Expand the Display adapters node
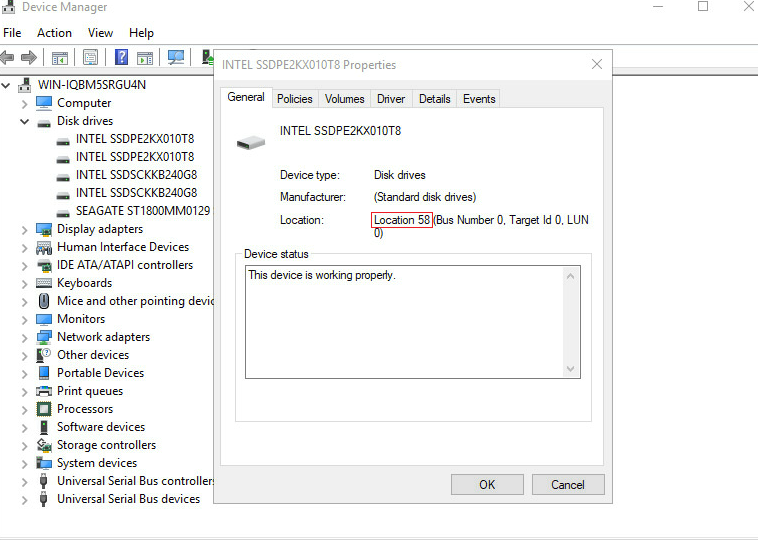The height and width of the screenshot is (540, 758). (x=24, y=230)
